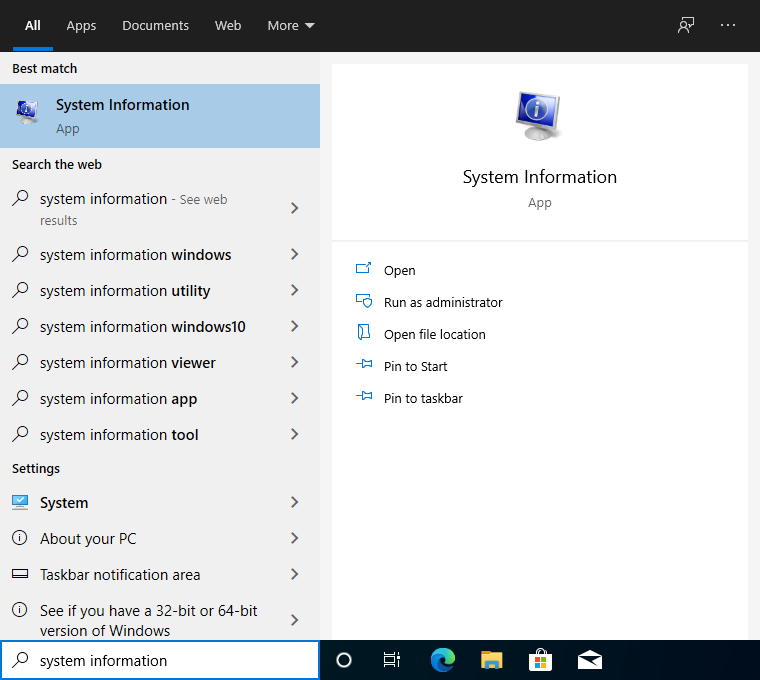Switch to the Web tab

(228, 25)
